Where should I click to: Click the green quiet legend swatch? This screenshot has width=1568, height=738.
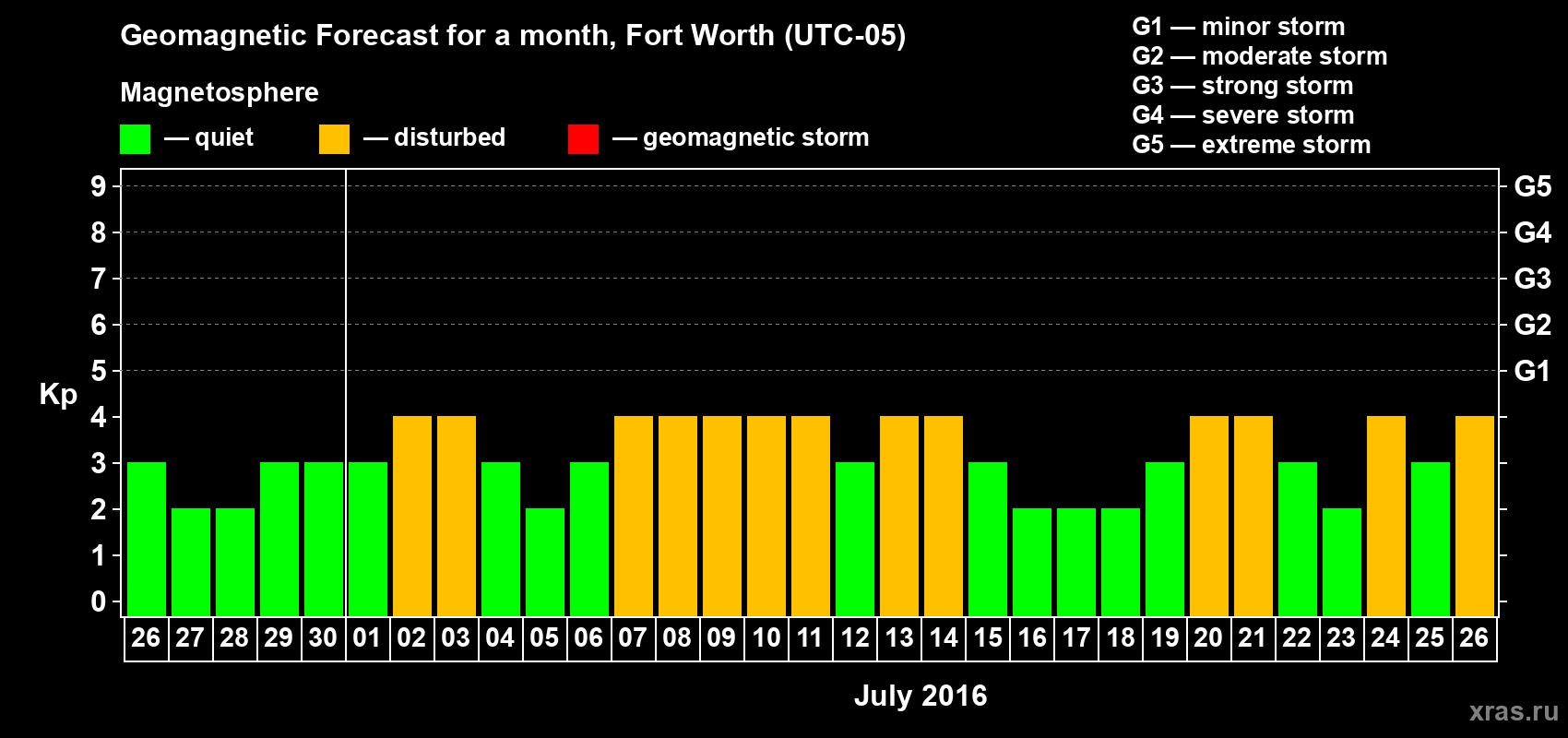tap(135, 139)
